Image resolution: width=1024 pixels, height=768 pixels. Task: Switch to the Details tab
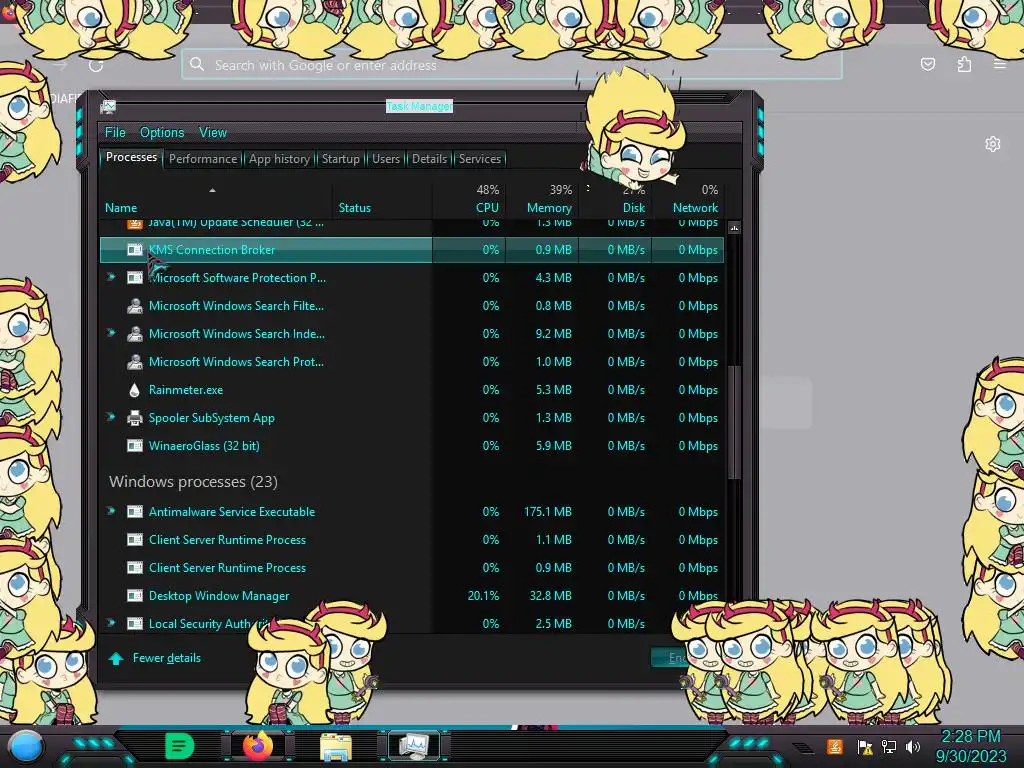(x=429, y=159)
